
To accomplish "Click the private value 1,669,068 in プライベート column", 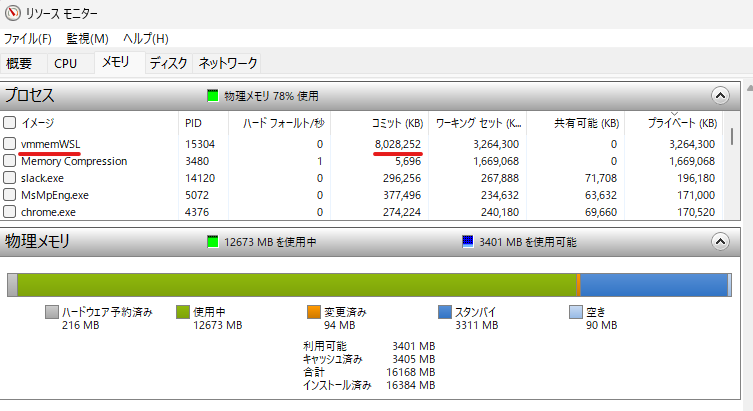I will pos(692,161).
